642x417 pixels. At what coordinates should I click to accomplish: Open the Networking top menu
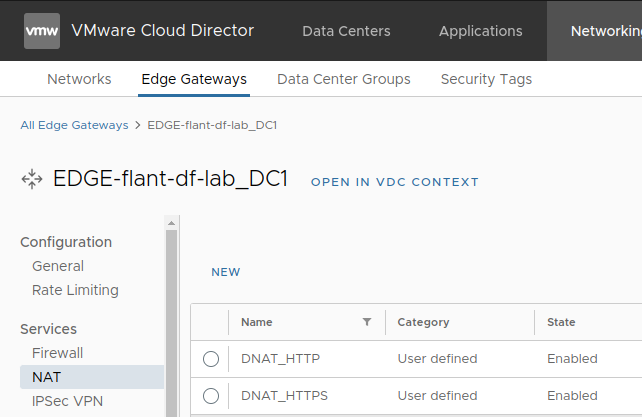pos(605,31)
